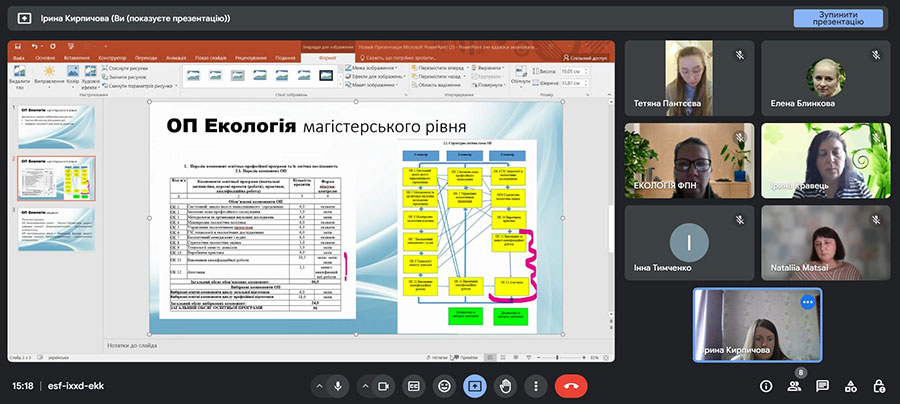The image size is (900, 404).
Task: Click the red leave call button
Action: (571, 385)
